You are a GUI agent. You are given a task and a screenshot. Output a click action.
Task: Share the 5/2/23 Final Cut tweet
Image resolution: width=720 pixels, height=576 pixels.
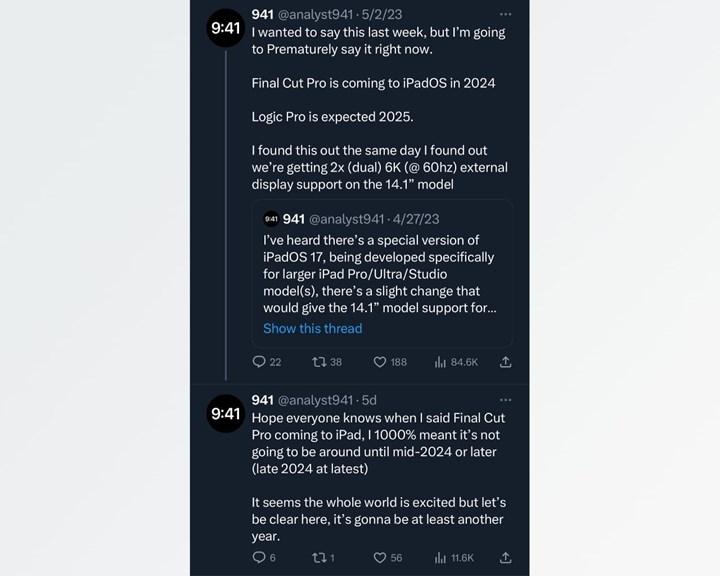tap(505, 361)
